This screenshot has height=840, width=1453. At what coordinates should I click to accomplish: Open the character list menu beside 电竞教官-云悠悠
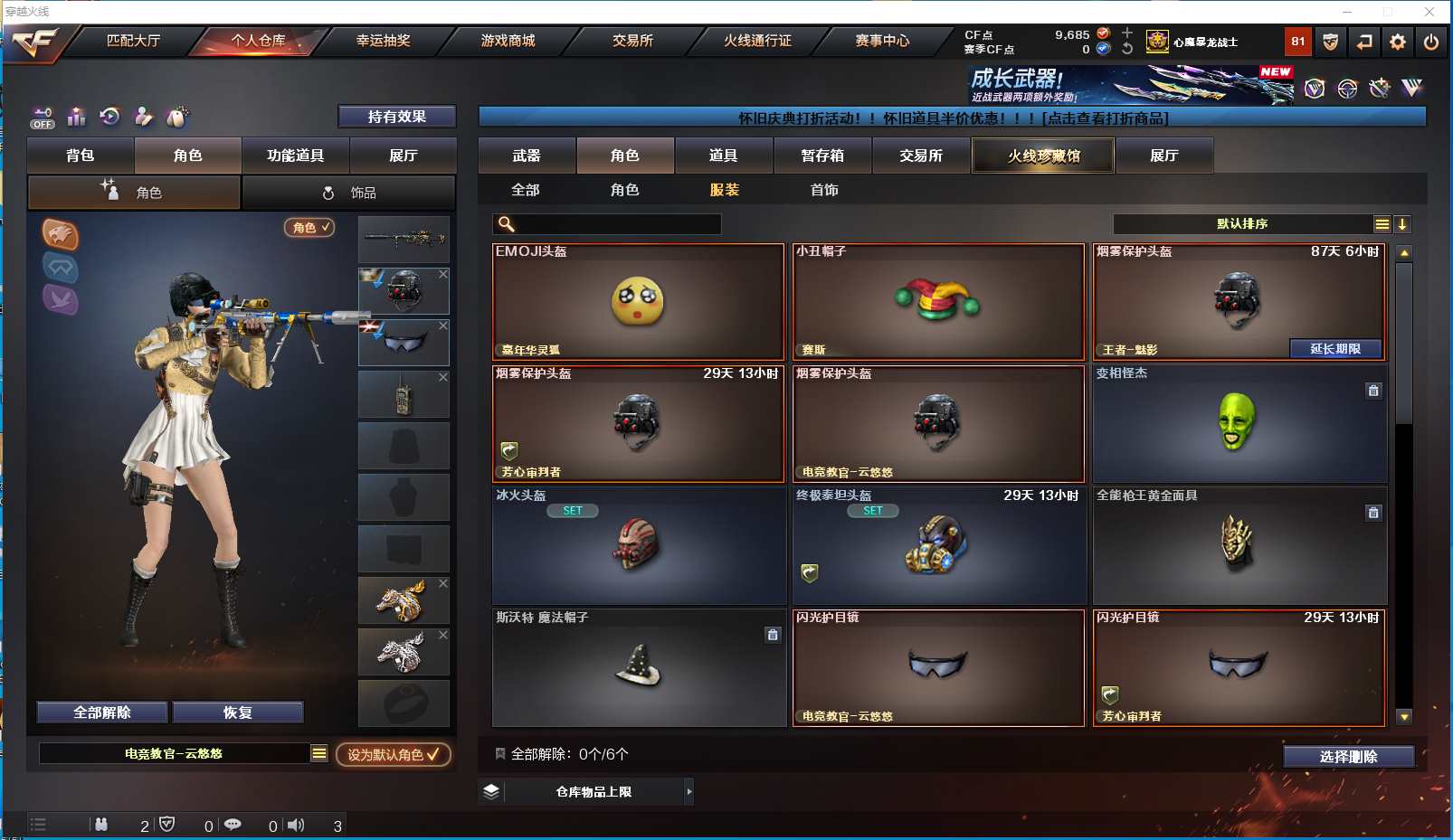point(319,753)
